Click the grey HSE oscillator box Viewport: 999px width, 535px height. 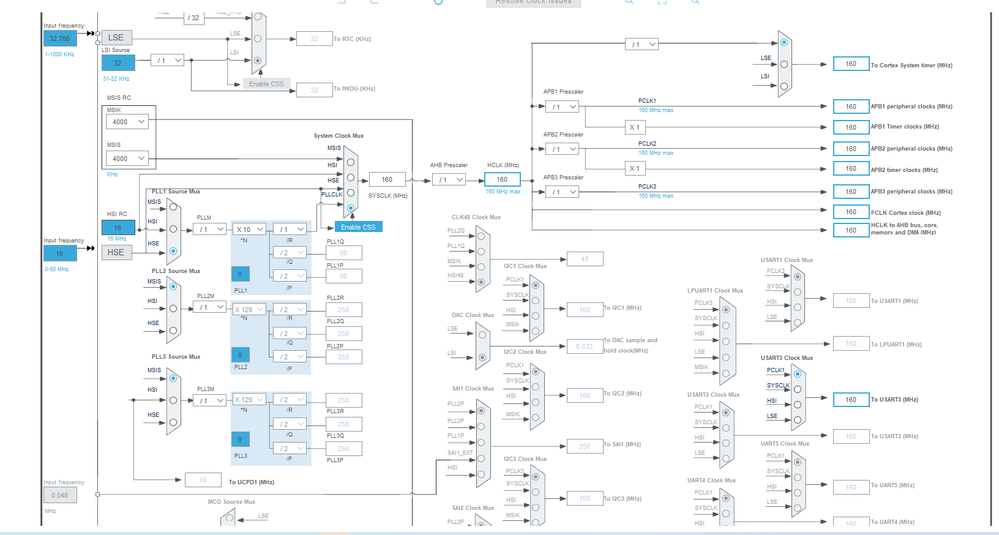click(117, 252)
